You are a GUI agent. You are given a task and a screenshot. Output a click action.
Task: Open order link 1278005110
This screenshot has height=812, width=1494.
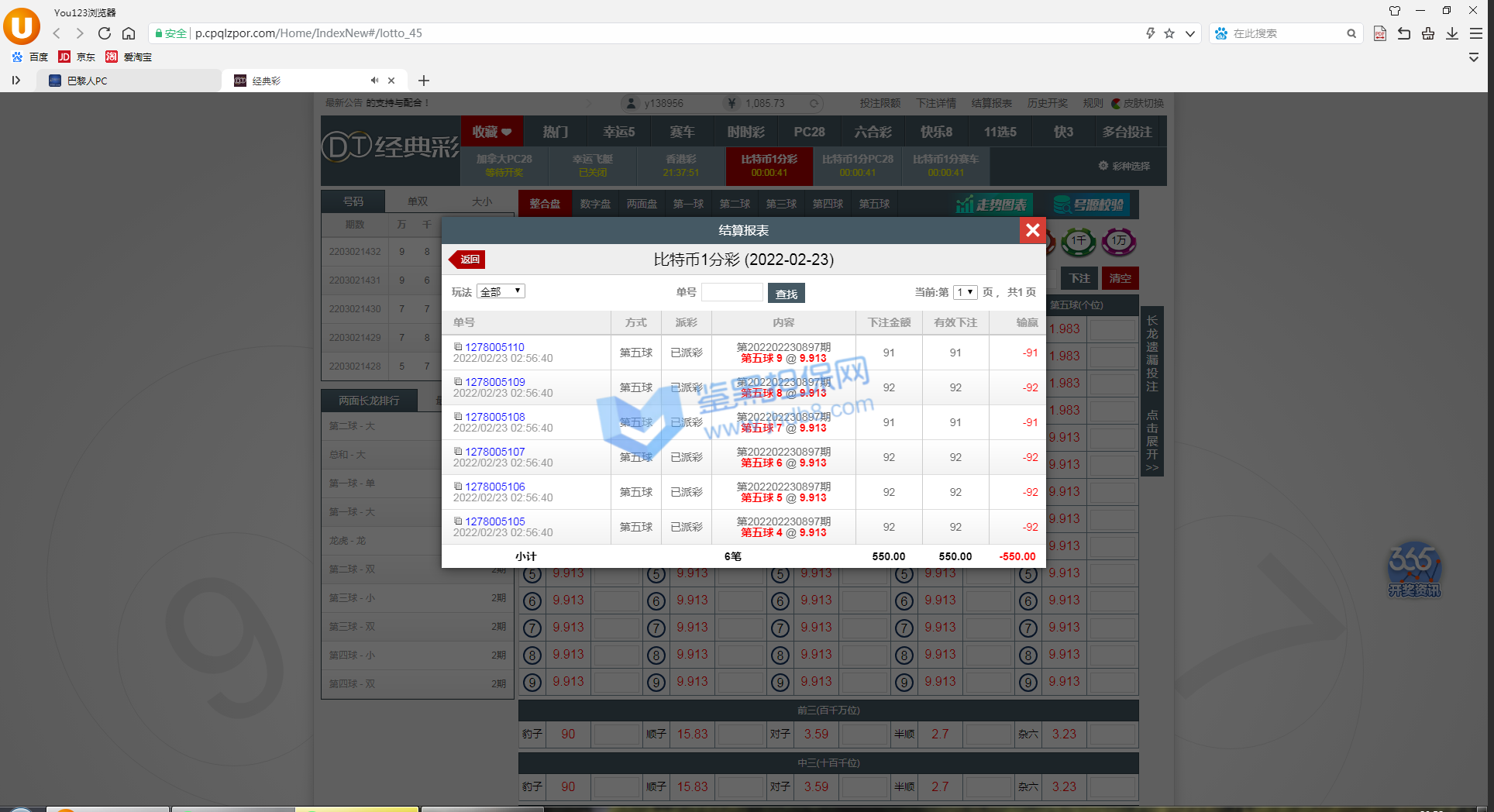[494, 347]
